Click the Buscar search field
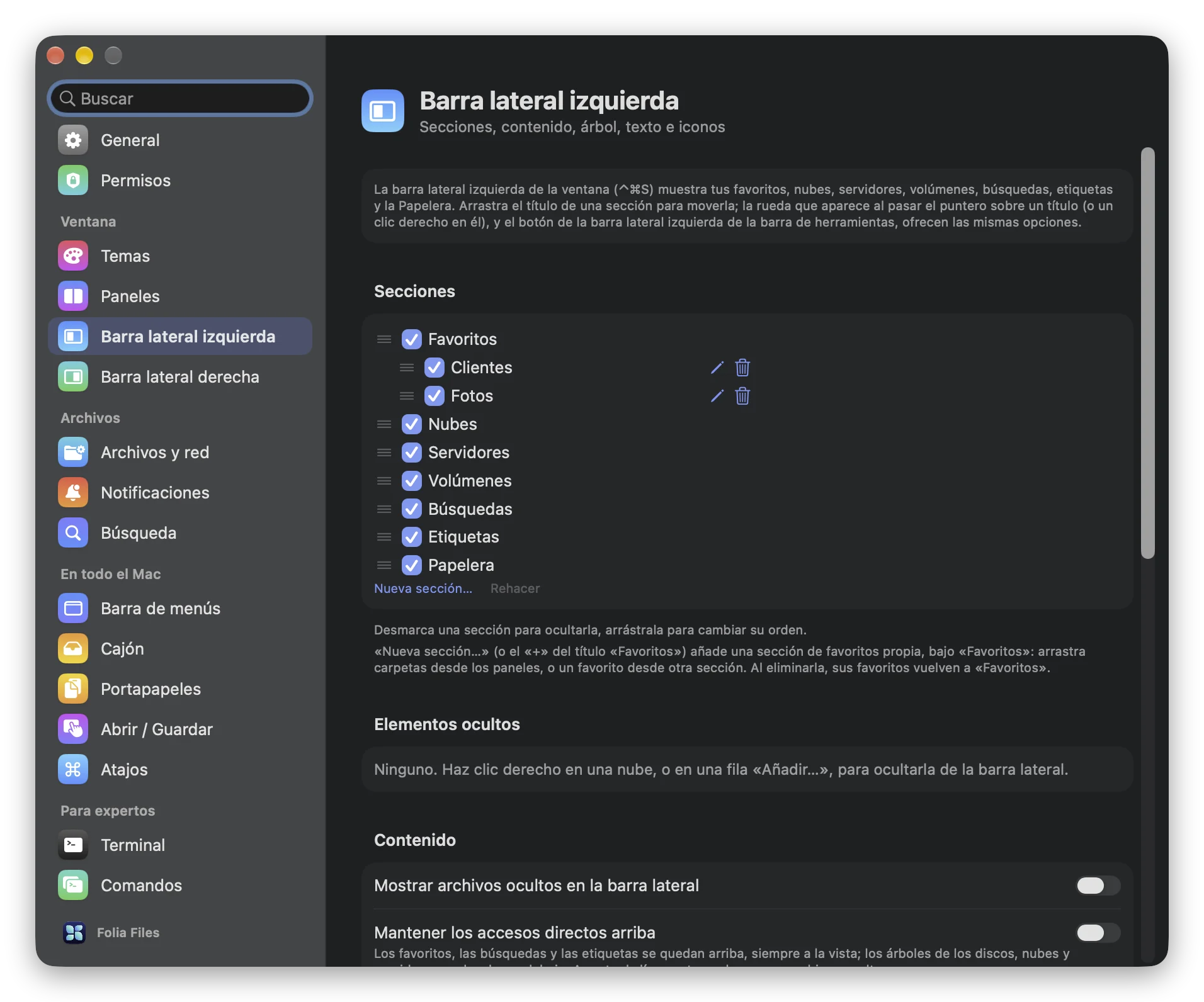The image size is (1204, 1002). point(180,98)
